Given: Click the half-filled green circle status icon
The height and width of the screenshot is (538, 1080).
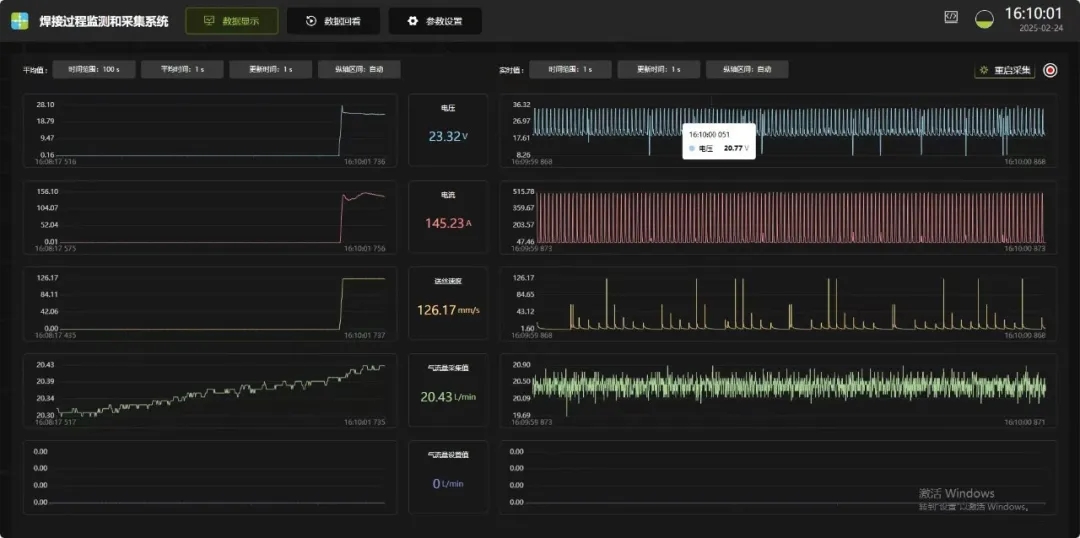Looking at the screenshot, I should point(984,19).
